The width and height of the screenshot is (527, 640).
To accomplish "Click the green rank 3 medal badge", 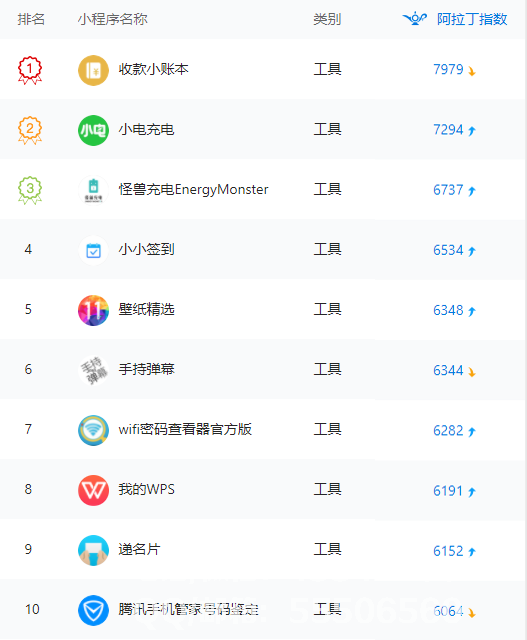I will coord(30,190).
